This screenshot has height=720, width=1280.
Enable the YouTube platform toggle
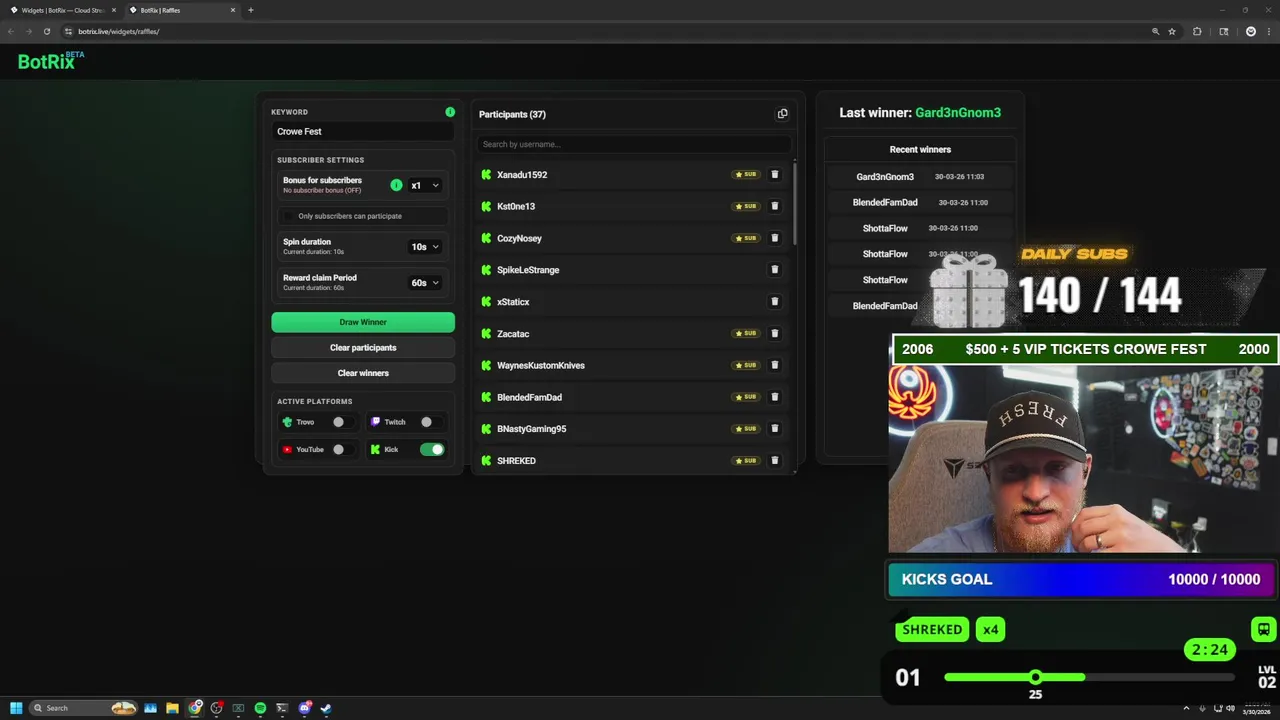[x=343, y=449]
